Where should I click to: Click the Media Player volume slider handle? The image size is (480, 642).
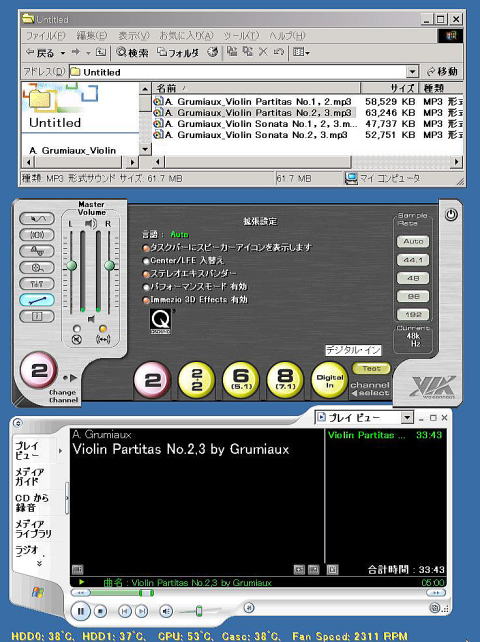(x=199, y=611)
